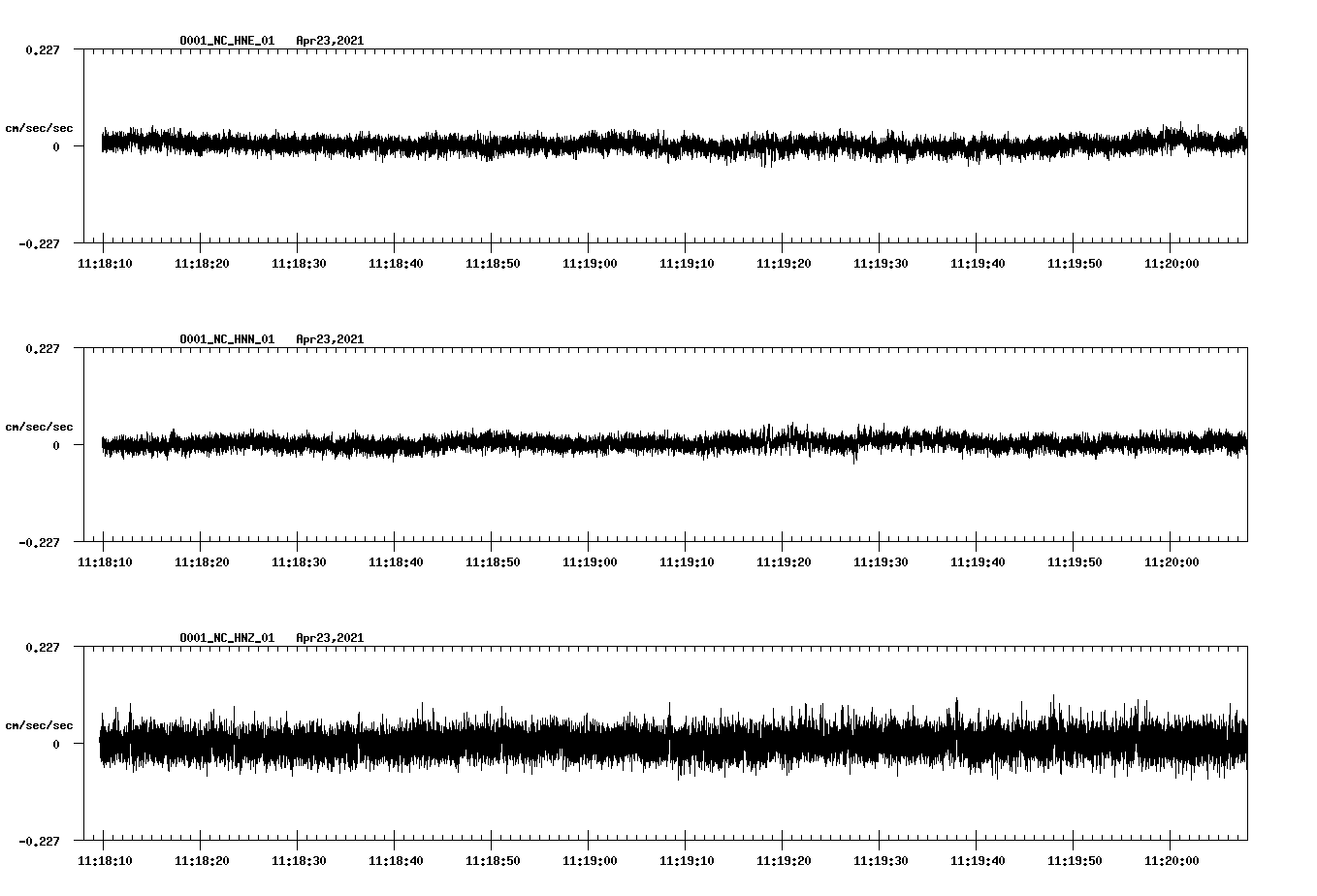Click the zero baseline label of HNN trace
This screenshot has width=1317, height=896.
(x=56, y=446)
